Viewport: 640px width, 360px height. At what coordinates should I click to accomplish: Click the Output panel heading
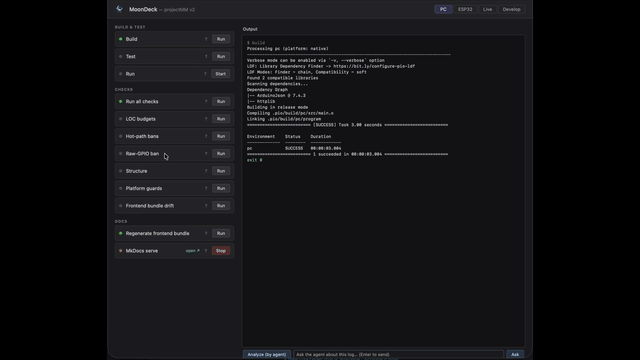[x=250, y=29]
